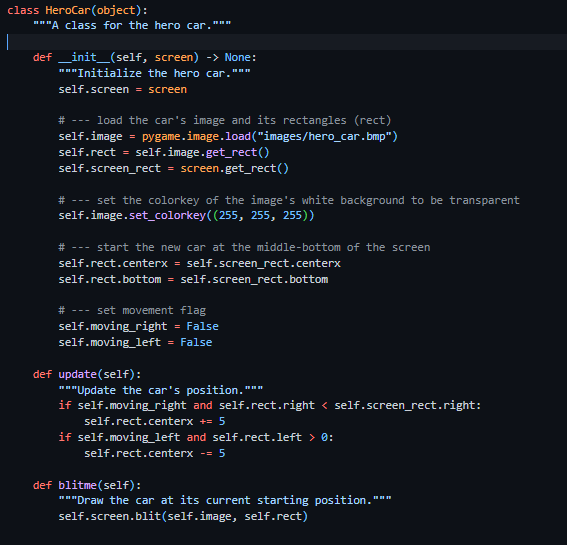Click the colorkey comment line
This screenshot has width=567, height=545.
[x=289, y=200]
